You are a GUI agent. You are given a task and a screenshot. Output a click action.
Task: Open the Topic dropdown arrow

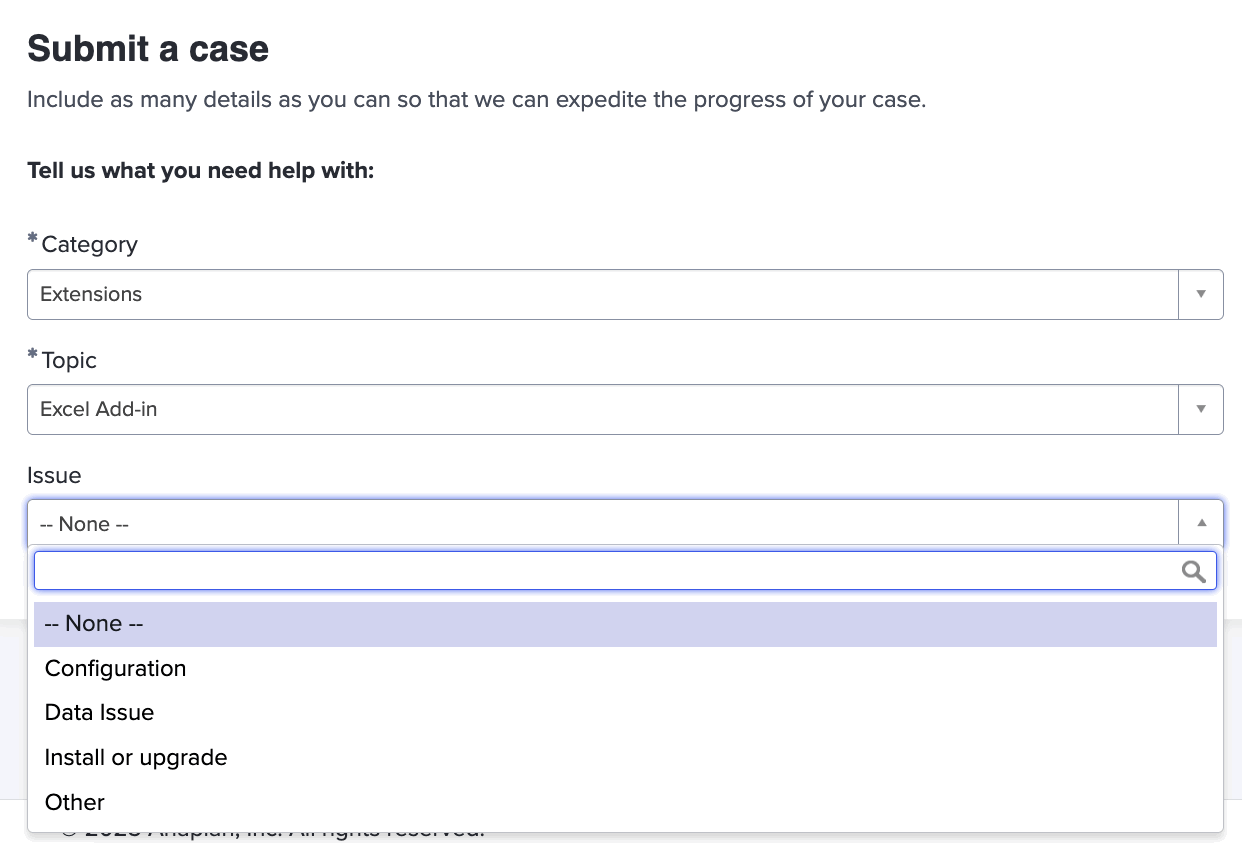pyautogui.click(x=1201, y=409)
